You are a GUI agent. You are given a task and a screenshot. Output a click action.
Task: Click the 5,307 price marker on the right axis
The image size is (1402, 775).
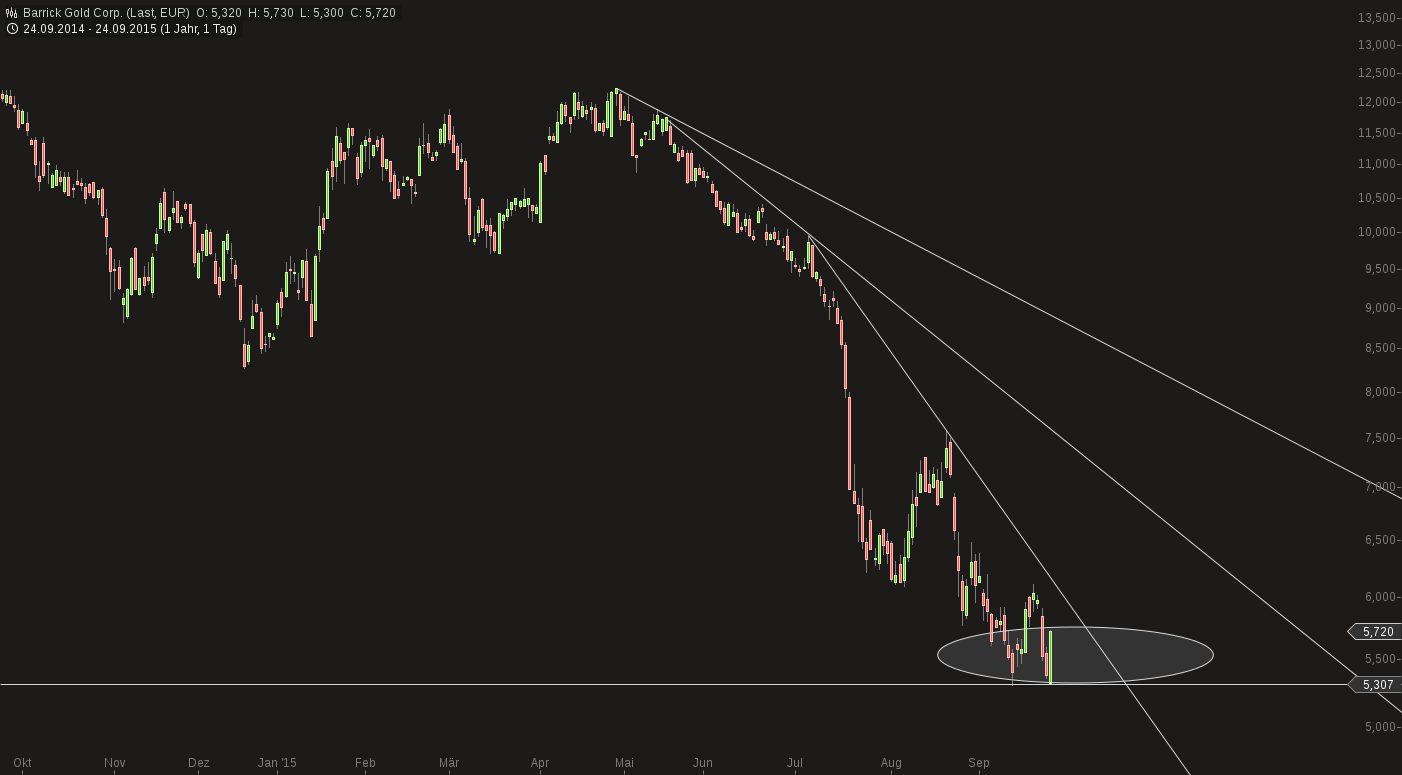[1377, 683]
